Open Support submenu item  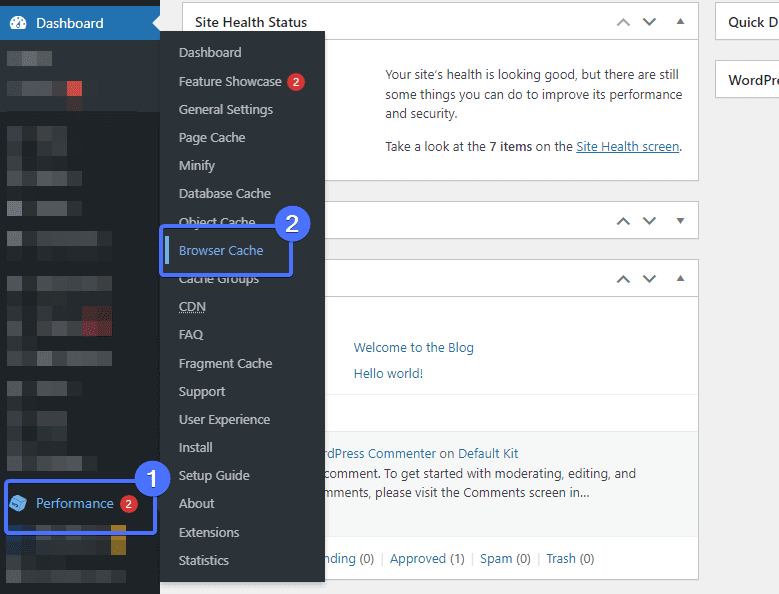tap(202, 391)
